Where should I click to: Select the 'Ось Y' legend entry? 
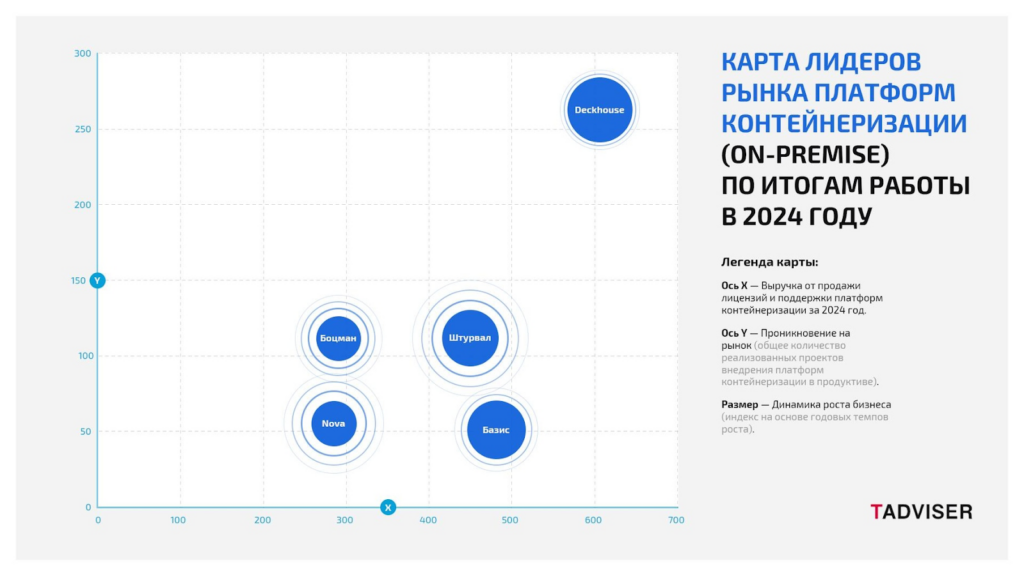(x=734, y=332)
